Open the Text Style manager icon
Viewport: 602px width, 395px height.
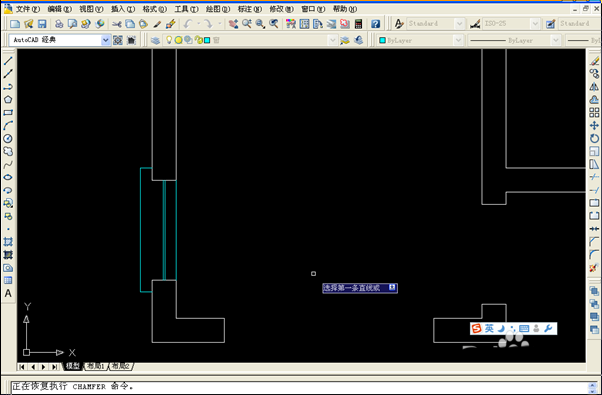[x=399, y=24]
